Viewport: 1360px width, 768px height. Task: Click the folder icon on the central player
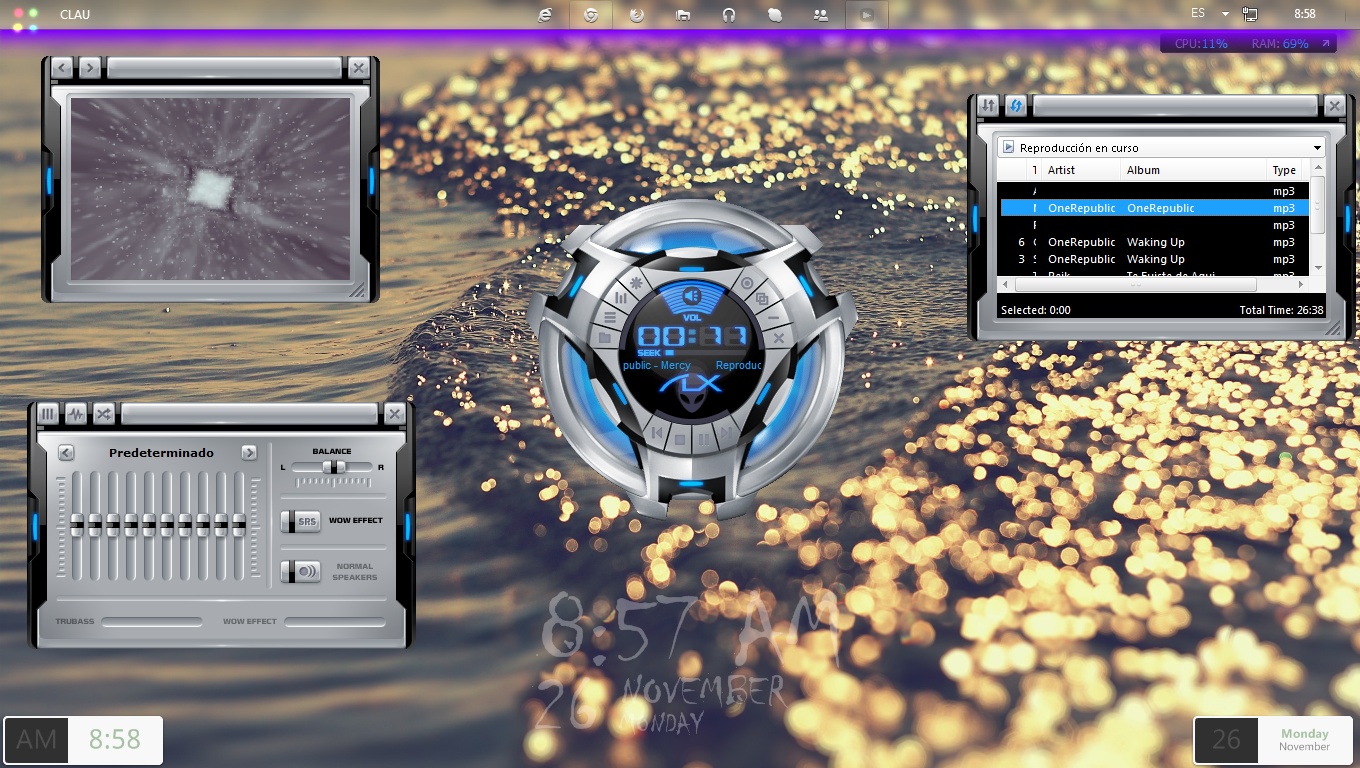pyautogui.click(x=605, y=337)
